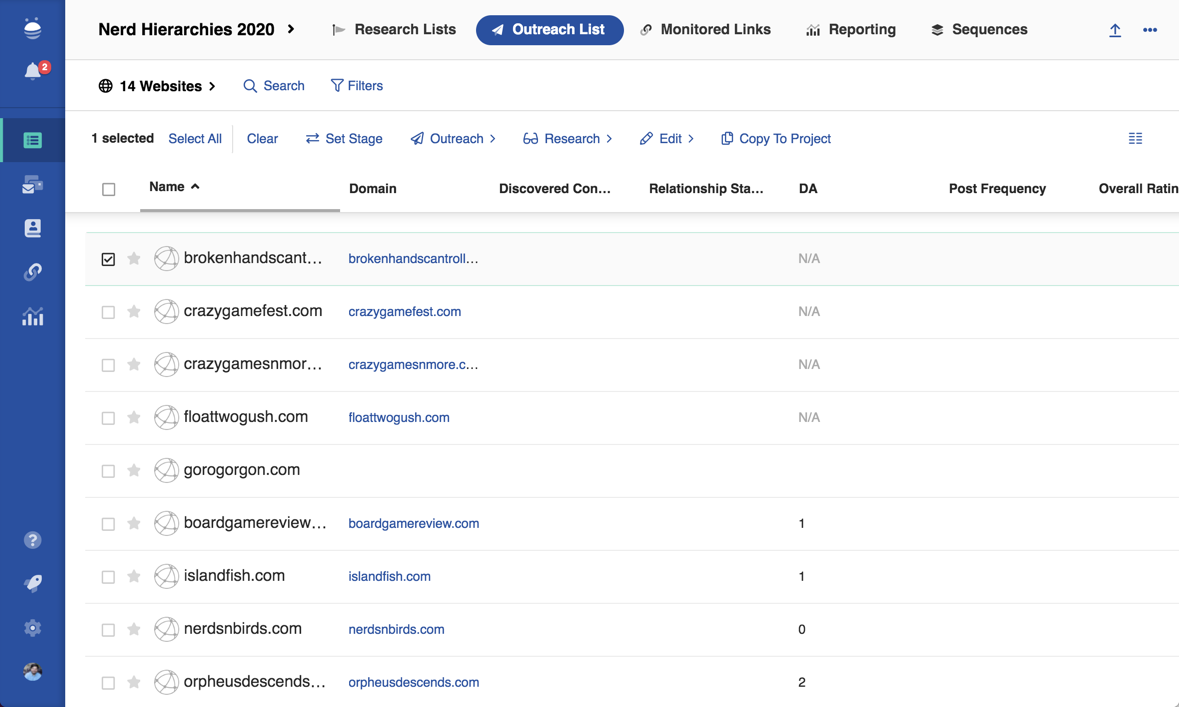The width and height of the screenshot is (1179, 707).
Task: Open column layout options icon
Action: [x=1135, y=139]
